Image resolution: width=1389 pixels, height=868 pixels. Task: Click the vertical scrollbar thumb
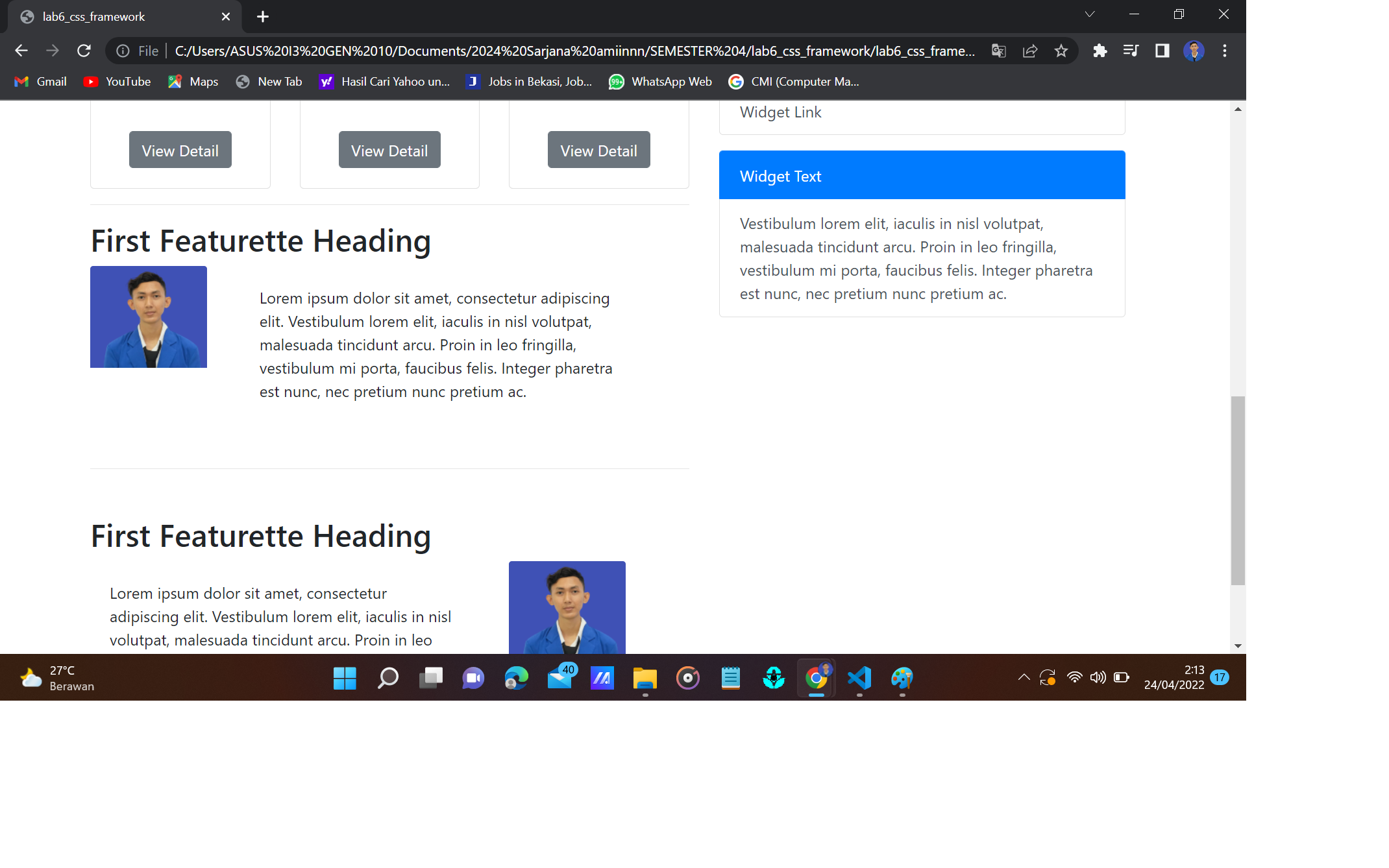pos(1238,490)
